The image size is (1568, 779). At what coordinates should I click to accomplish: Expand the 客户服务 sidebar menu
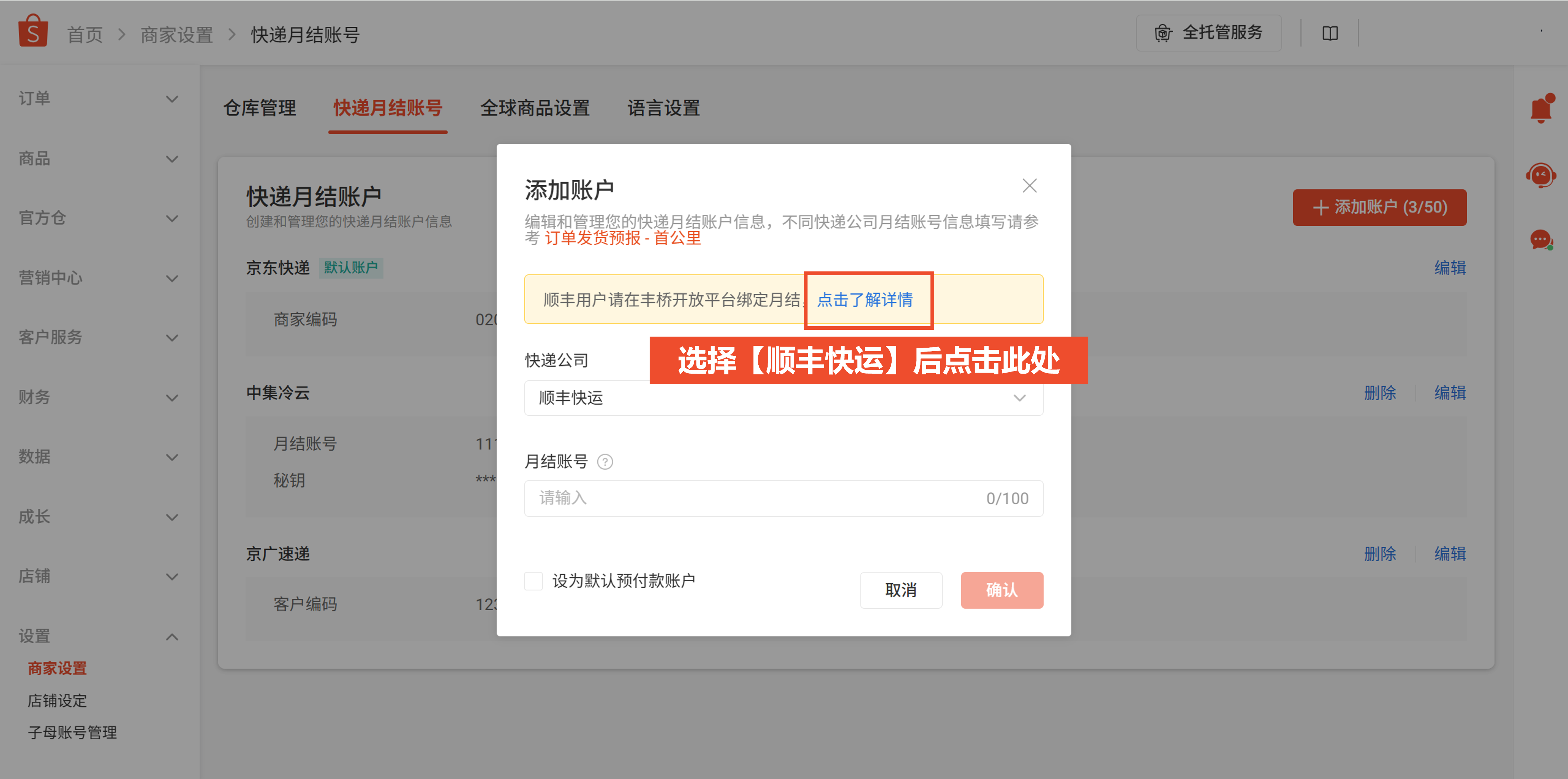click(x=99, y=338)
